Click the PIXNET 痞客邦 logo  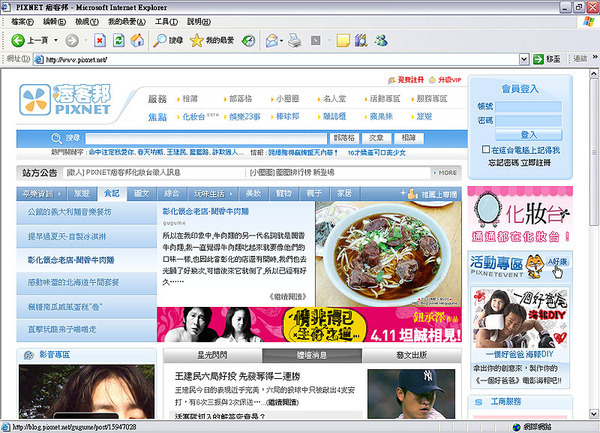tap(65, 100)
